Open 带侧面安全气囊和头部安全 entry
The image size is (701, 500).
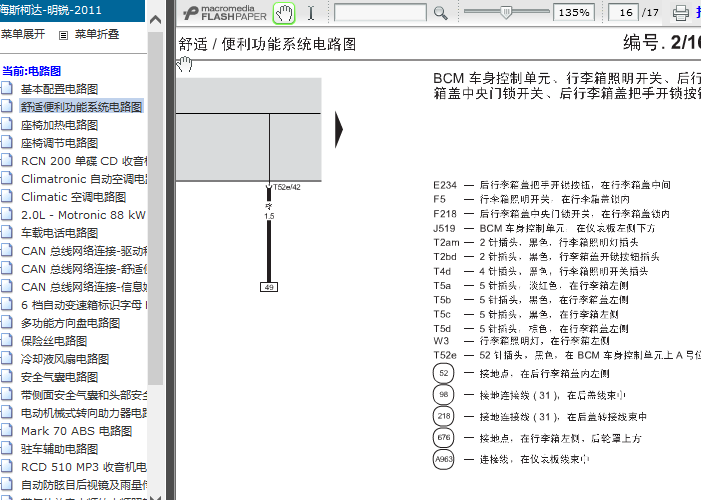[84, 395]
